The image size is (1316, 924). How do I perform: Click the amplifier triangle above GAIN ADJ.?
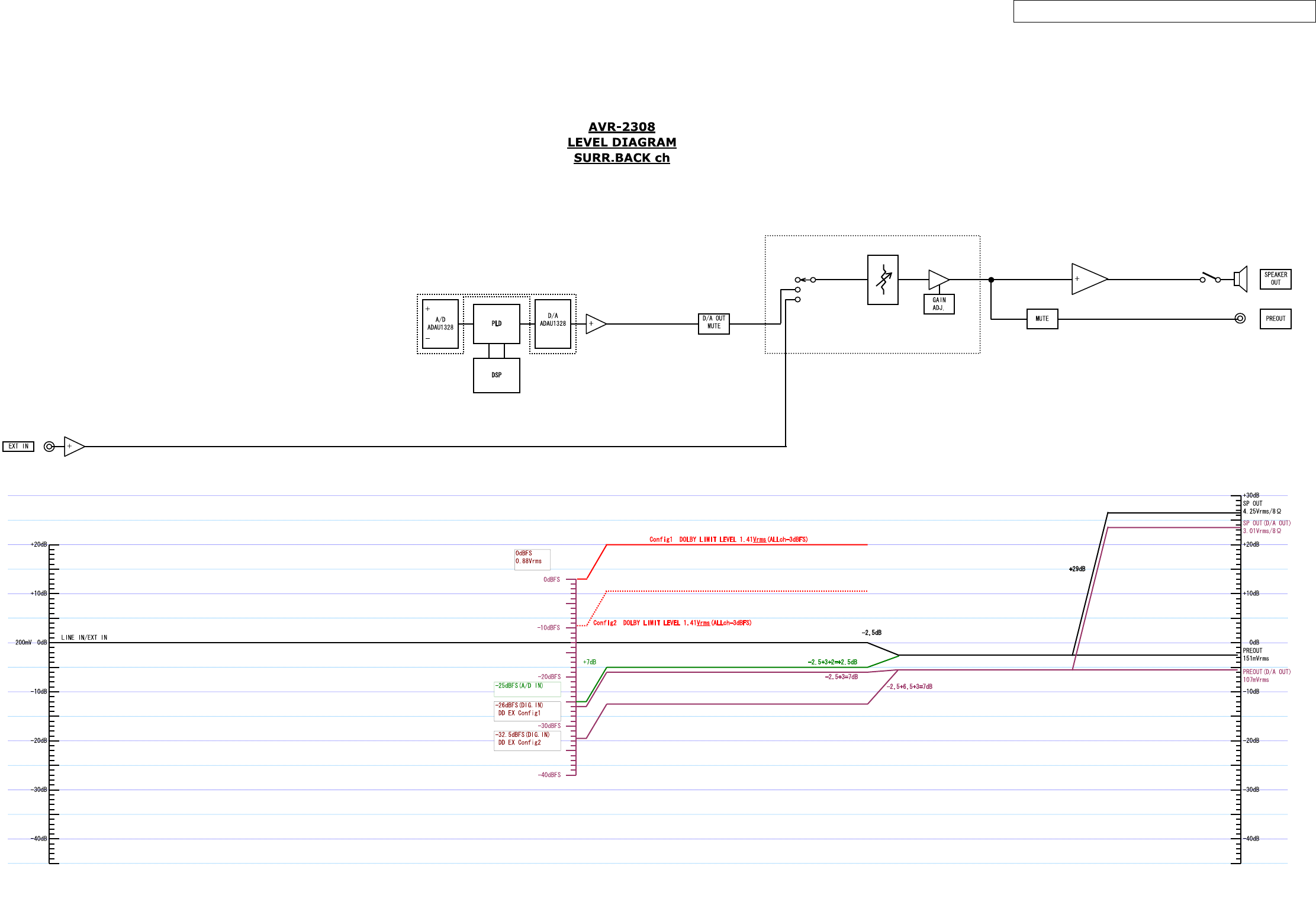938,280
